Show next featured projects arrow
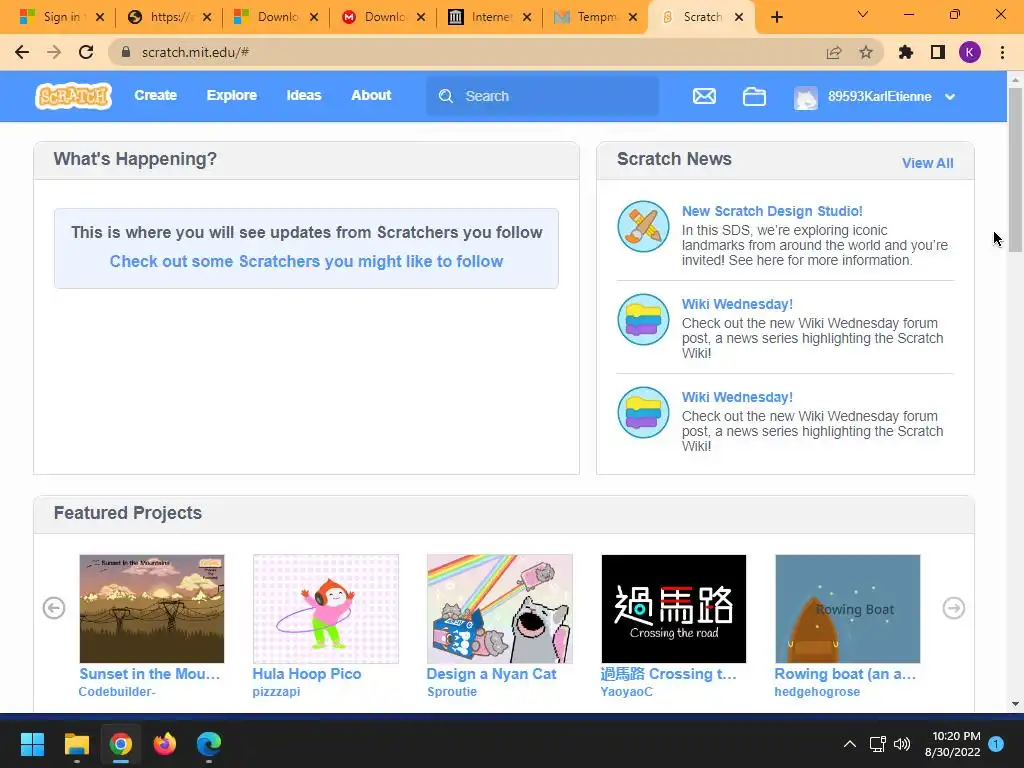Viewport: 1024px width, 768px height. 953,608
